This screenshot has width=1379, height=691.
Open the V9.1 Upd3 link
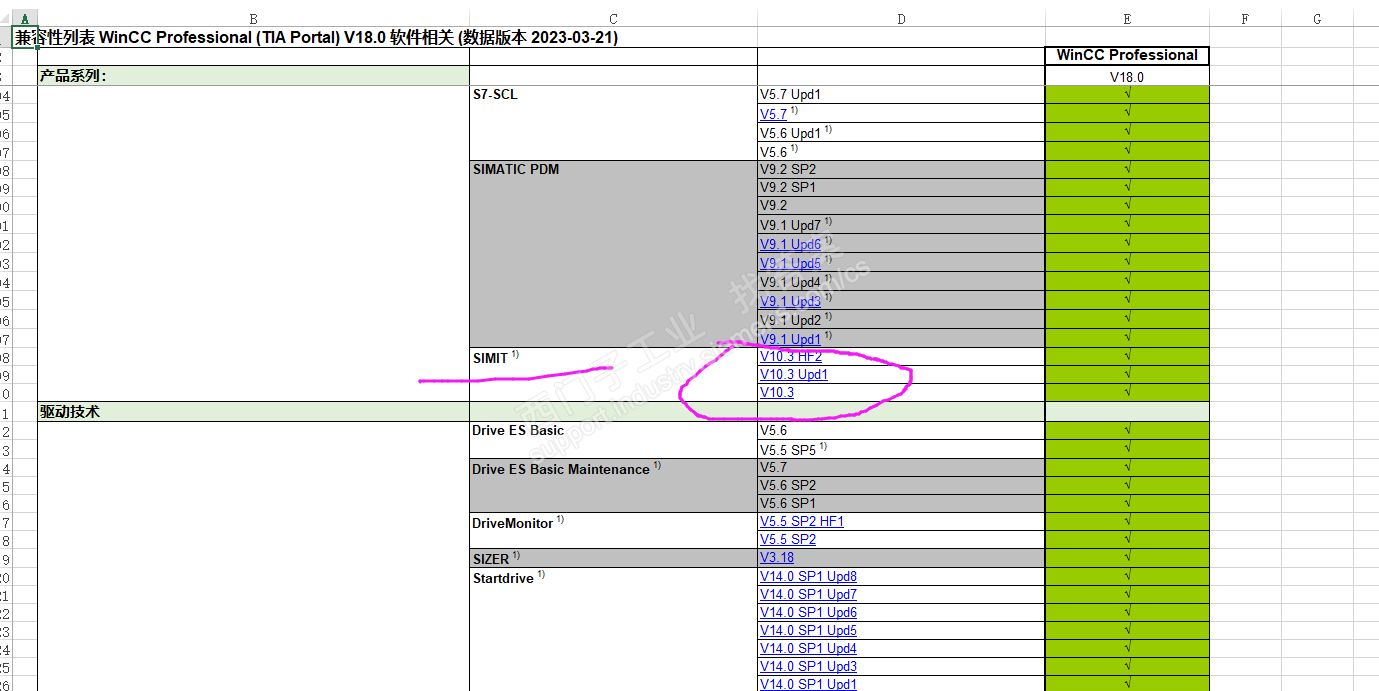click(x=790, y=301)
